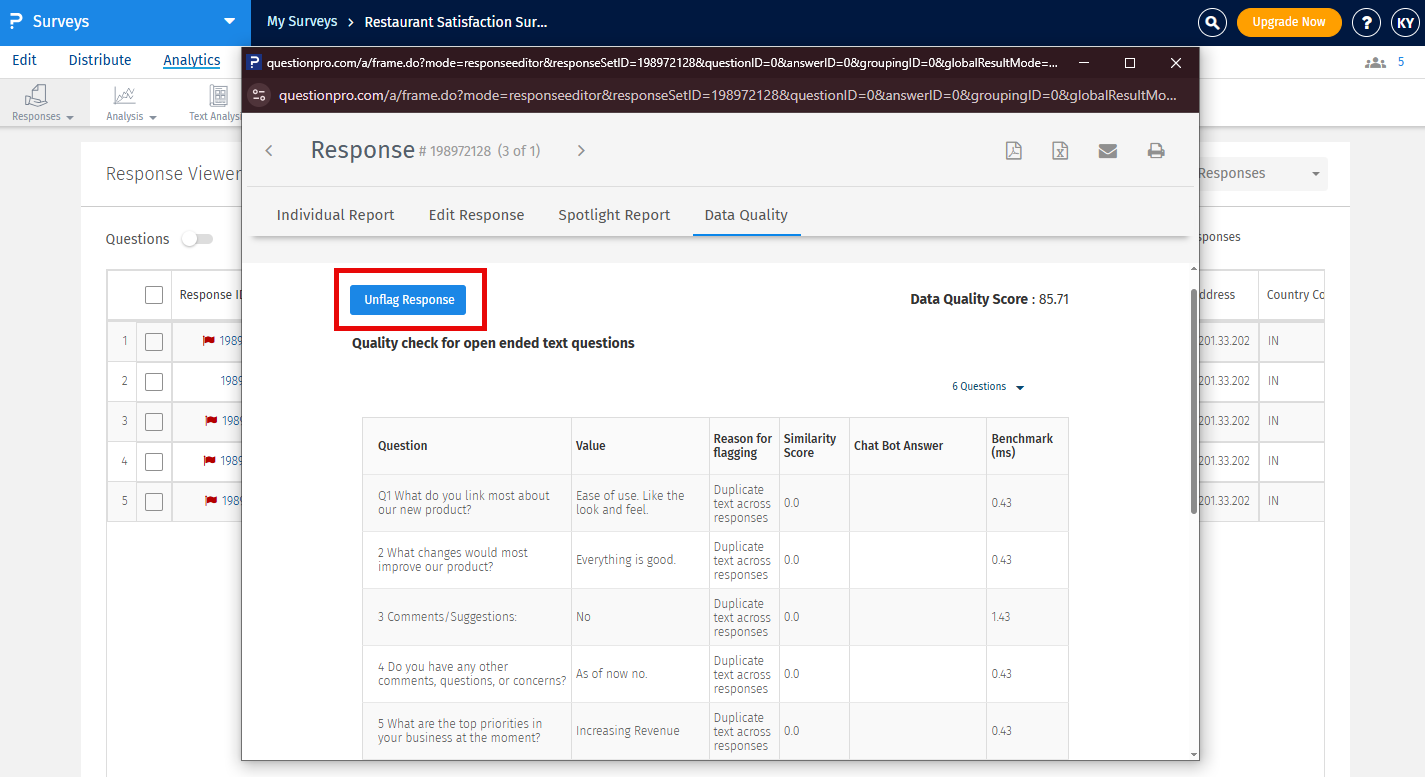This screenshot has width=1425, height=777.
Task: Print the response using printer icon
Action: pyautogui.click(x=1156, y=151)
